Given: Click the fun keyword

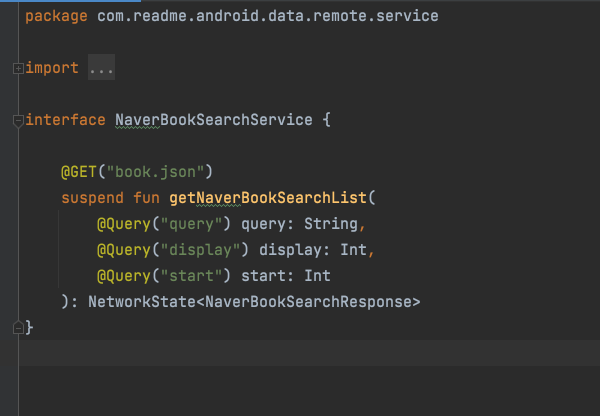Looking at the screenshot, I should [146, 198].
